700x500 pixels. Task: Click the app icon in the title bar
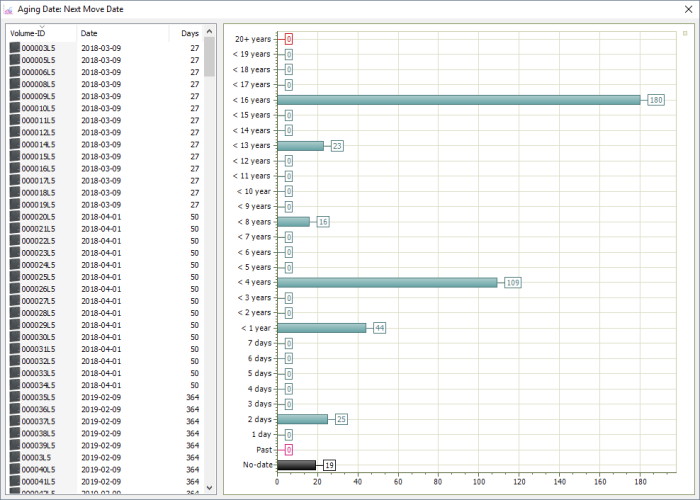[9, 8]
